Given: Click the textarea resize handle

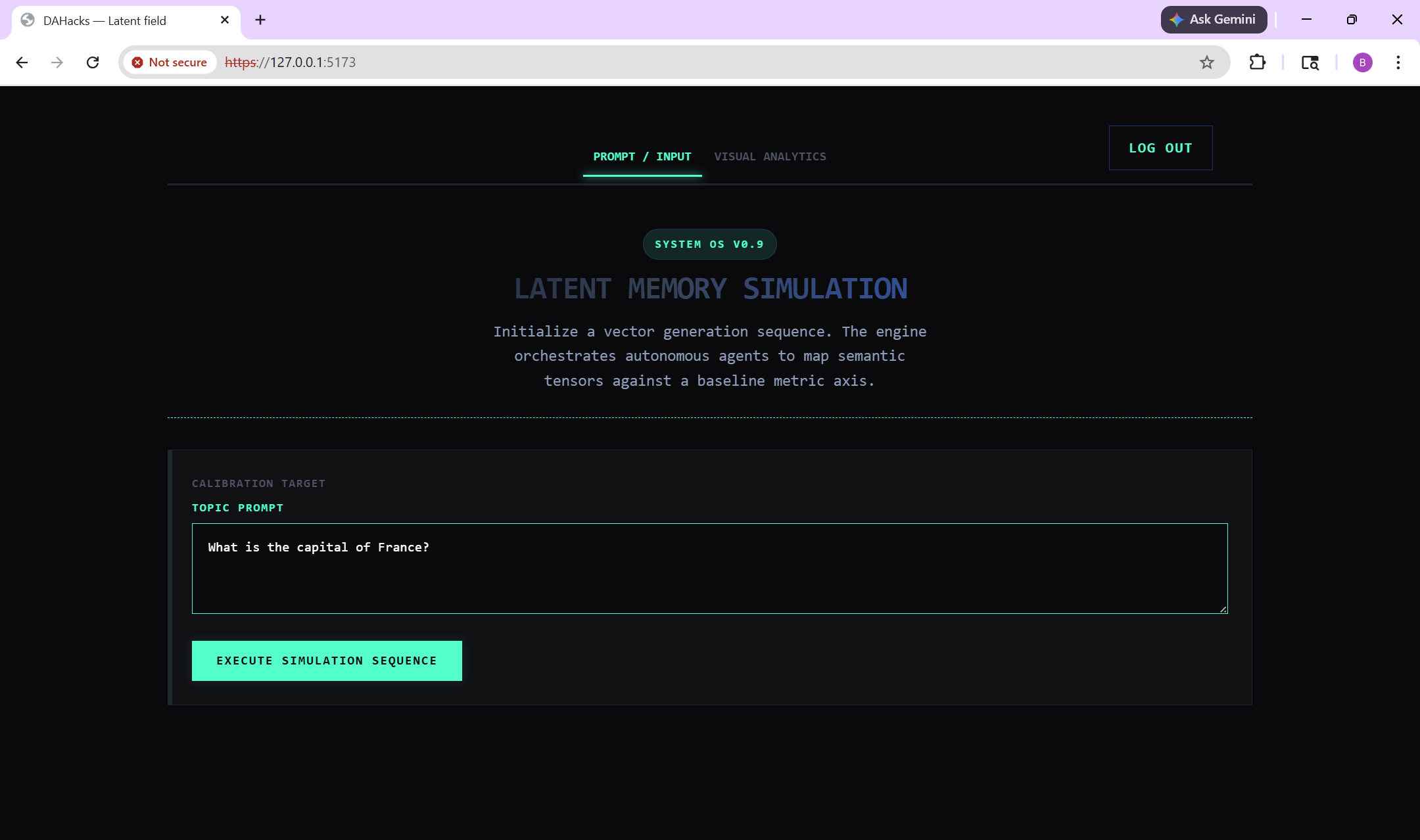Looking at the screenshot, I should 1223,609.
